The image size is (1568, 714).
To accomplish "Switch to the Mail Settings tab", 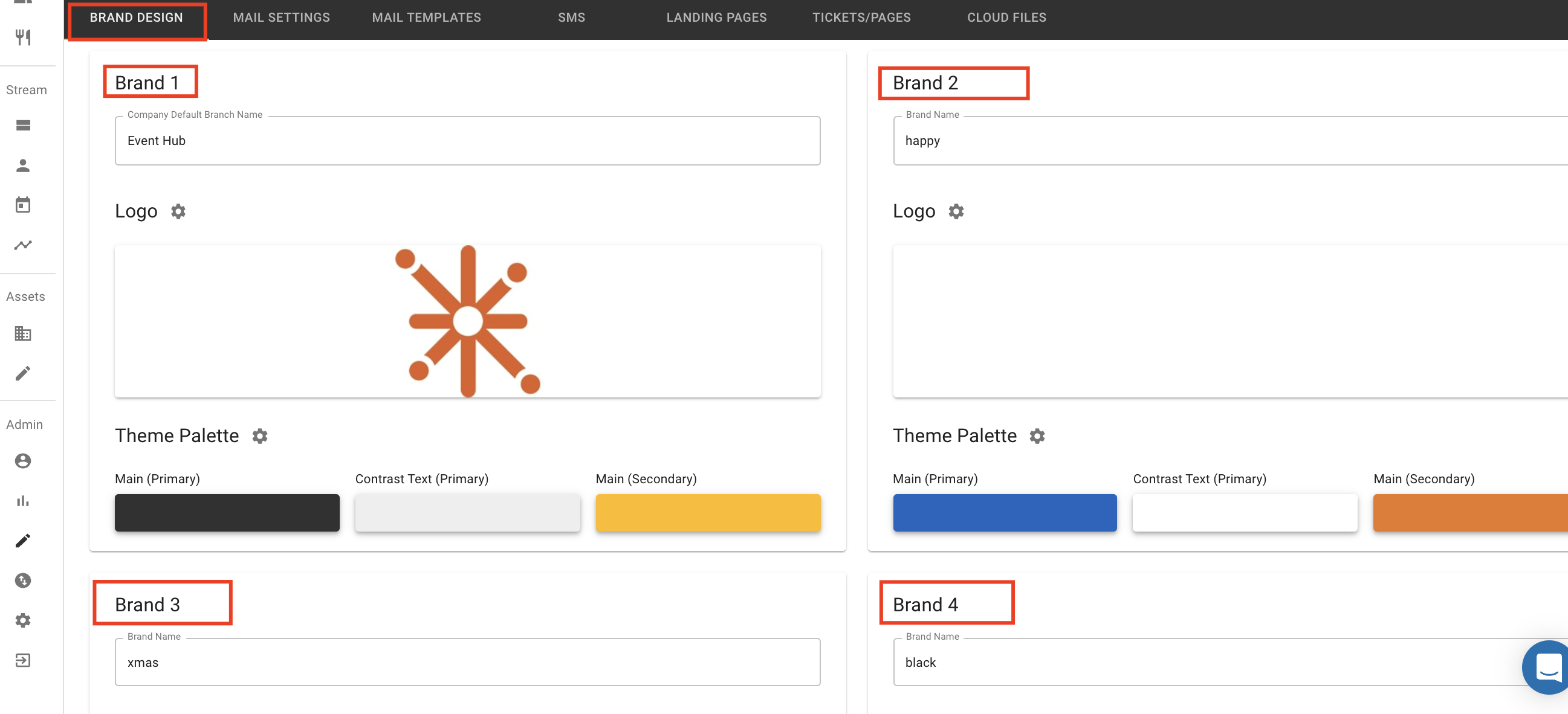I will click(281, 18).
